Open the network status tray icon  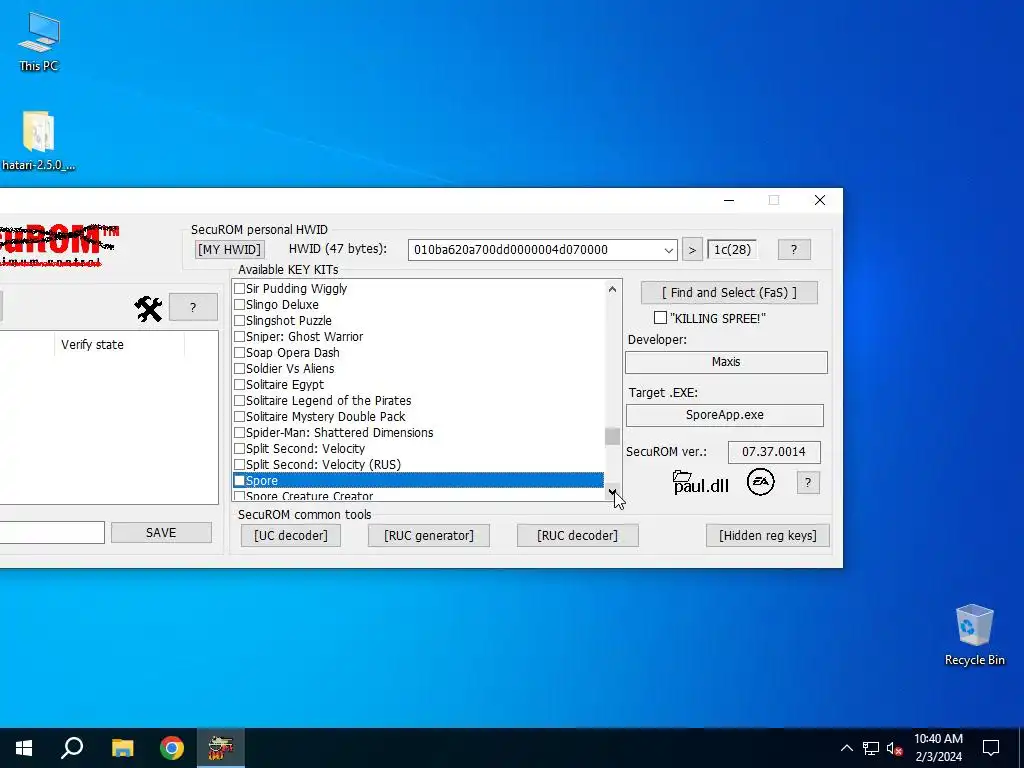click(x=871, y=748)
